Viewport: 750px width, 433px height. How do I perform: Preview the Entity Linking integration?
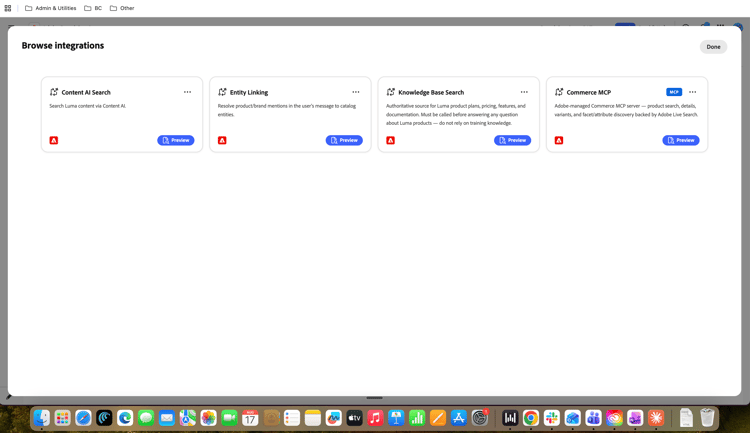344,140
